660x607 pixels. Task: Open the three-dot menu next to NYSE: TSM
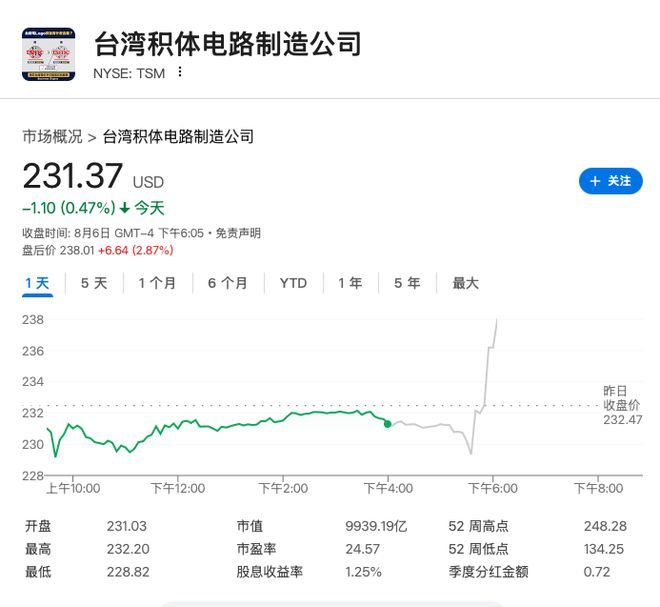click(x=180, y=72)
